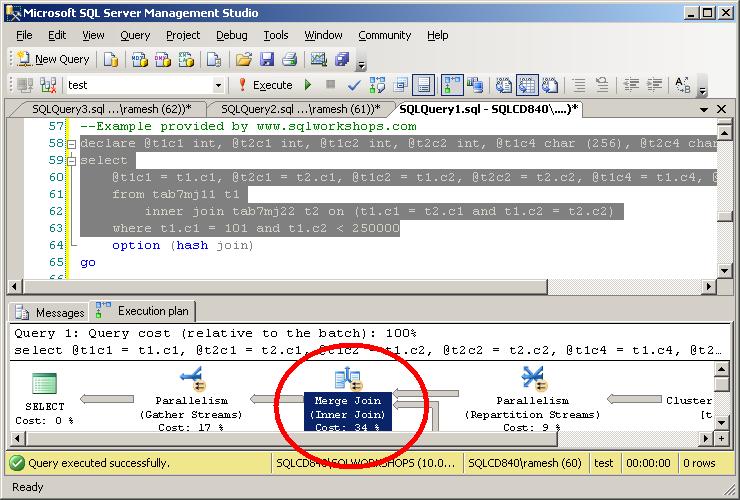Image resolution: width=740 pixels, height=500 pixels.
Task: Select the Parallelism Gather Streams operator
Action: [191, 399]
